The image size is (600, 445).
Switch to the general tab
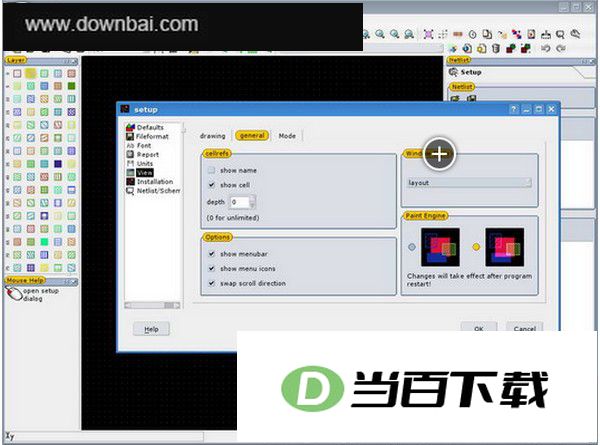(252, 135)
